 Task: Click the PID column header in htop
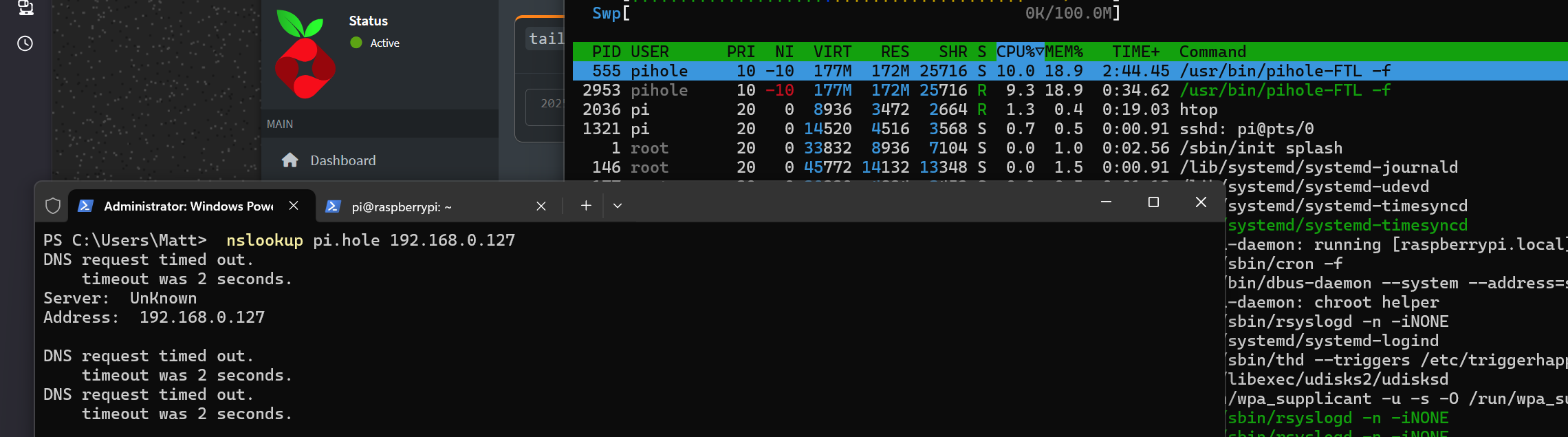click(x=606, y=52)
